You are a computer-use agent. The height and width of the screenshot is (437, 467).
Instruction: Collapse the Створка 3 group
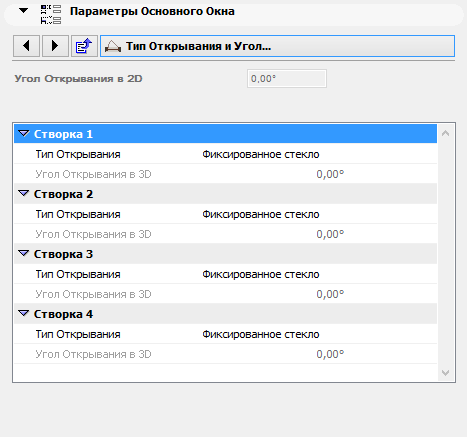[24, 254]
